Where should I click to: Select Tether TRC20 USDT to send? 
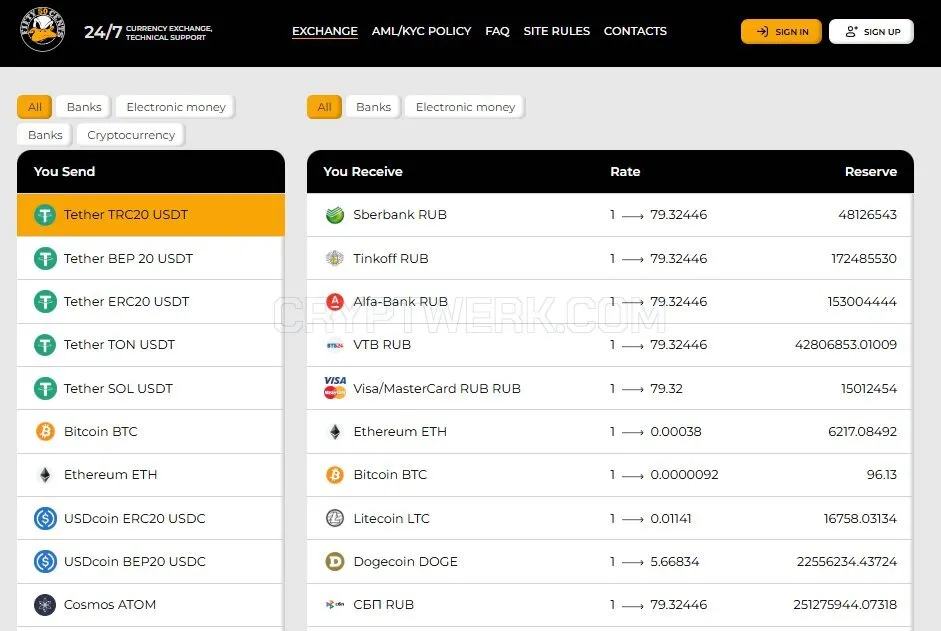(x=151, y=215)
